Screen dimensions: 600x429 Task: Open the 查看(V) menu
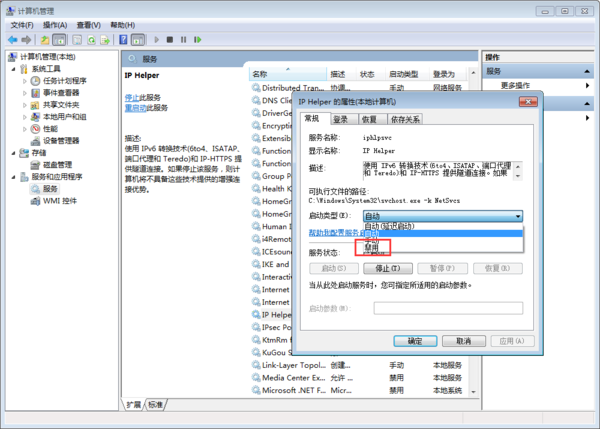(x=89, y=25)
